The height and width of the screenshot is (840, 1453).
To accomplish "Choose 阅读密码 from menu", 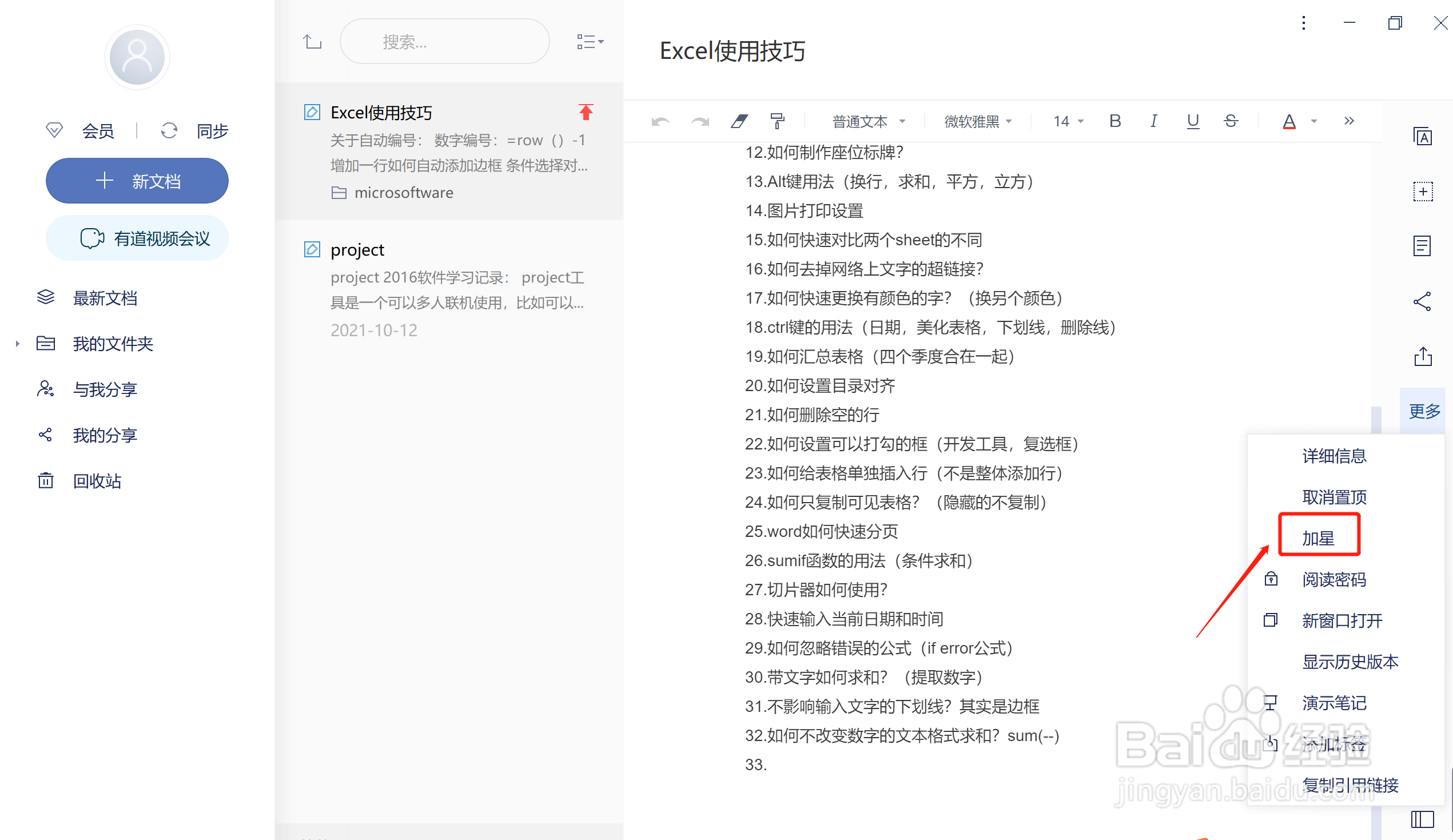I will pos(1334,579).
